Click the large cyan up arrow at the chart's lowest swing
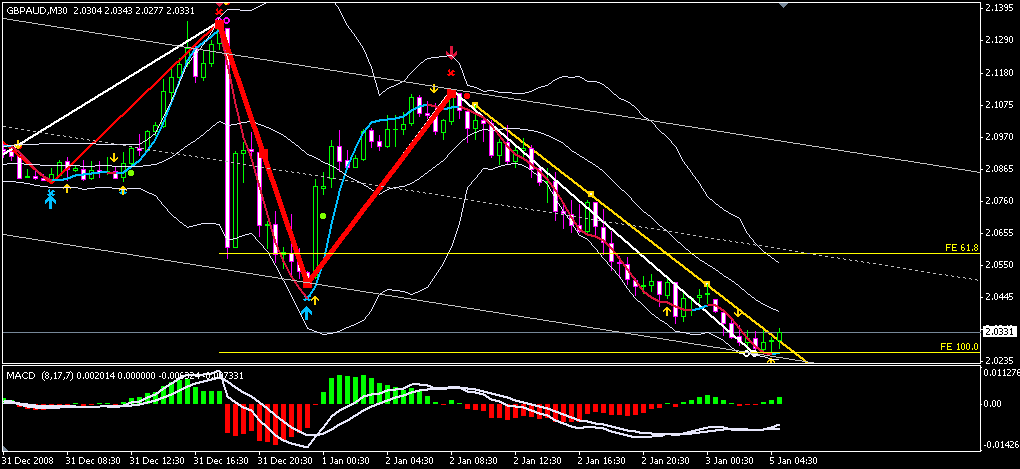 tap(307, 311)
